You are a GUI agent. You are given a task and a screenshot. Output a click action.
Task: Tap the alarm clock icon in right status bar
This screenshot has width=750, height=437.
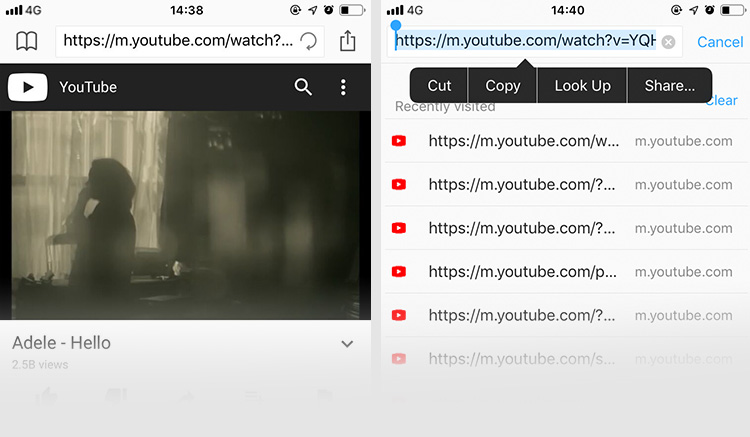coord(710,10)
